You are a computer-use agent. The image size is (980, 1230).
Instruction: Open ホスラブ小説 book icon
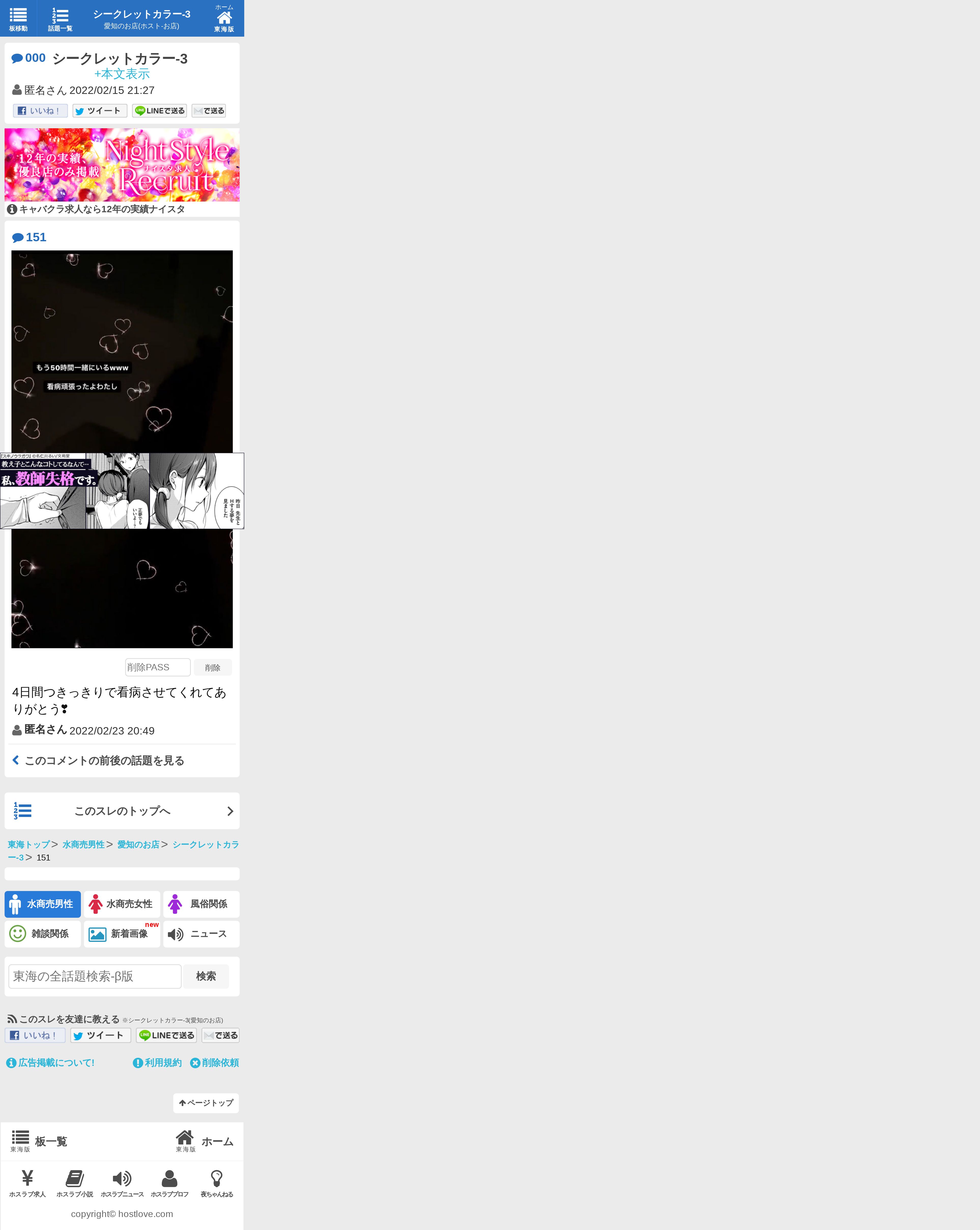[75, 1183]
